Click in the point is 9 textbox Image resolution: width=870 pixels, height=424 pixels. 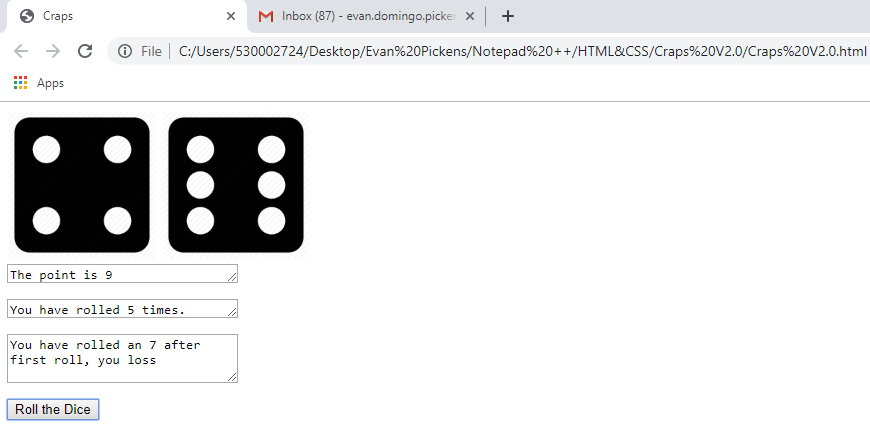coord(123,274)
